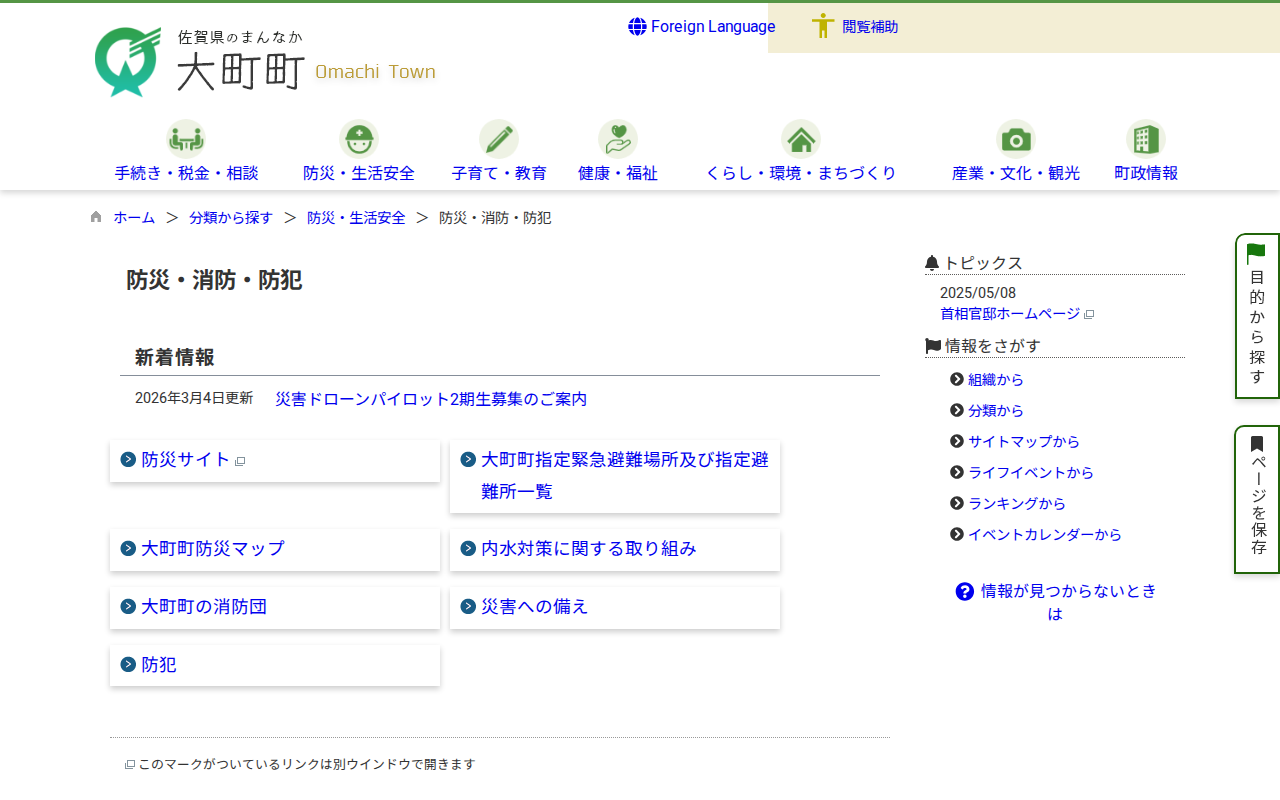Screen dimensions: 1280x800
Task: Open the ページを保存 side panel
Action: tap(1257, 499)
